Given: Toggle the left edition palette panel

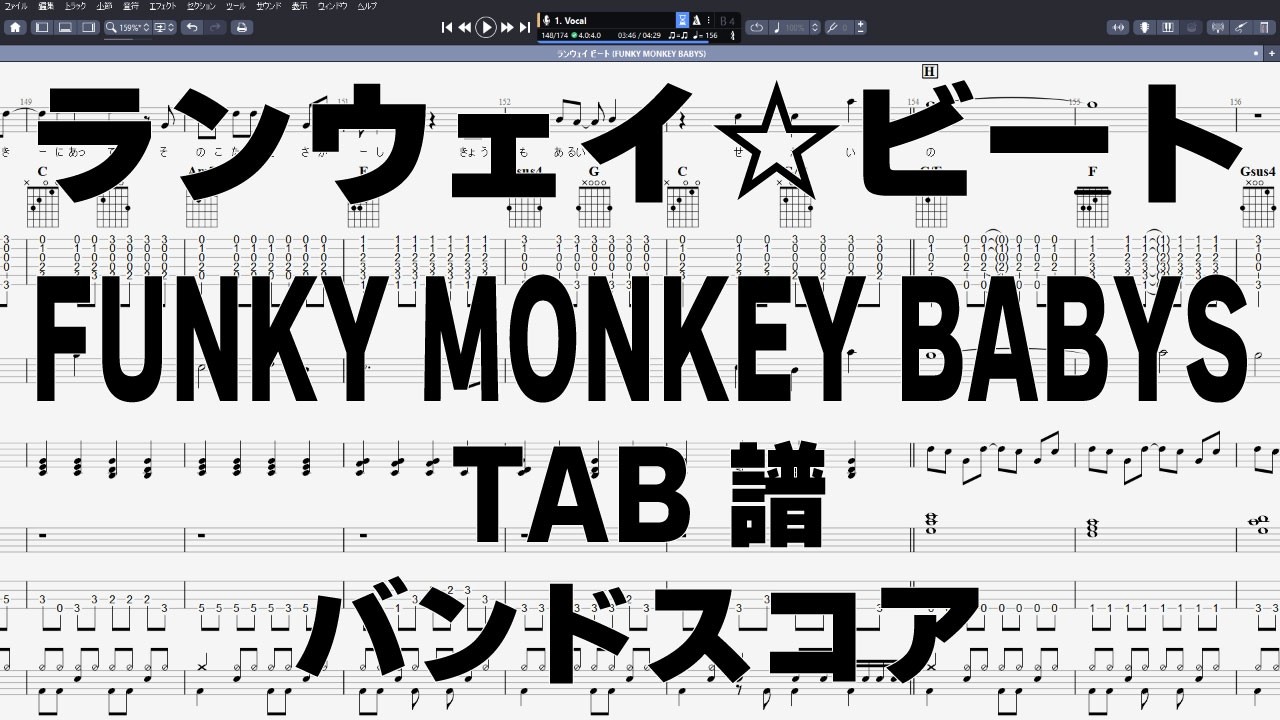Looking at the screenshot, I should click(x=42, y=27).
